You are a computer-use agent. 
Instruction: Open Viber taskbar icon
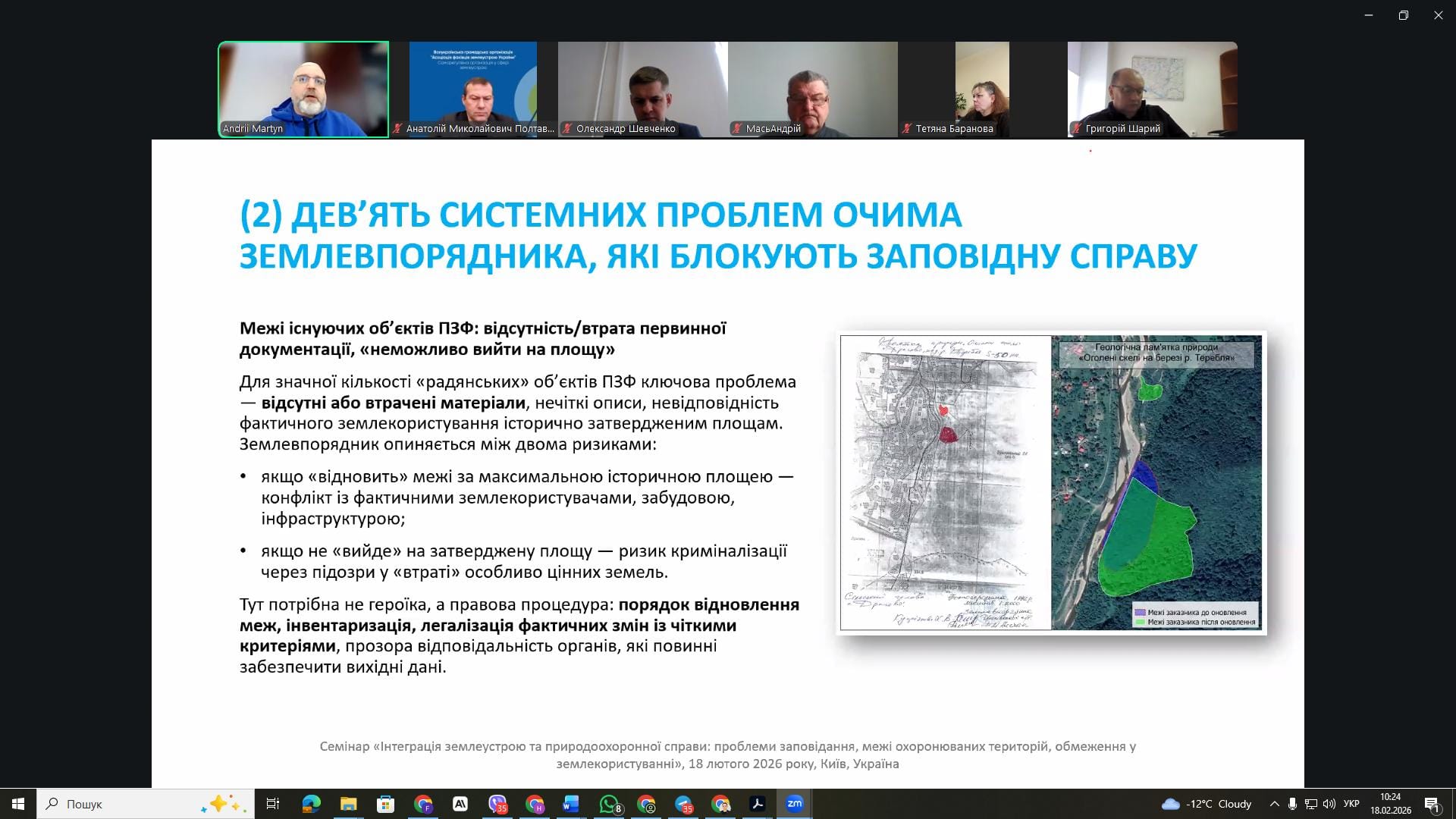tap(497, 804)
